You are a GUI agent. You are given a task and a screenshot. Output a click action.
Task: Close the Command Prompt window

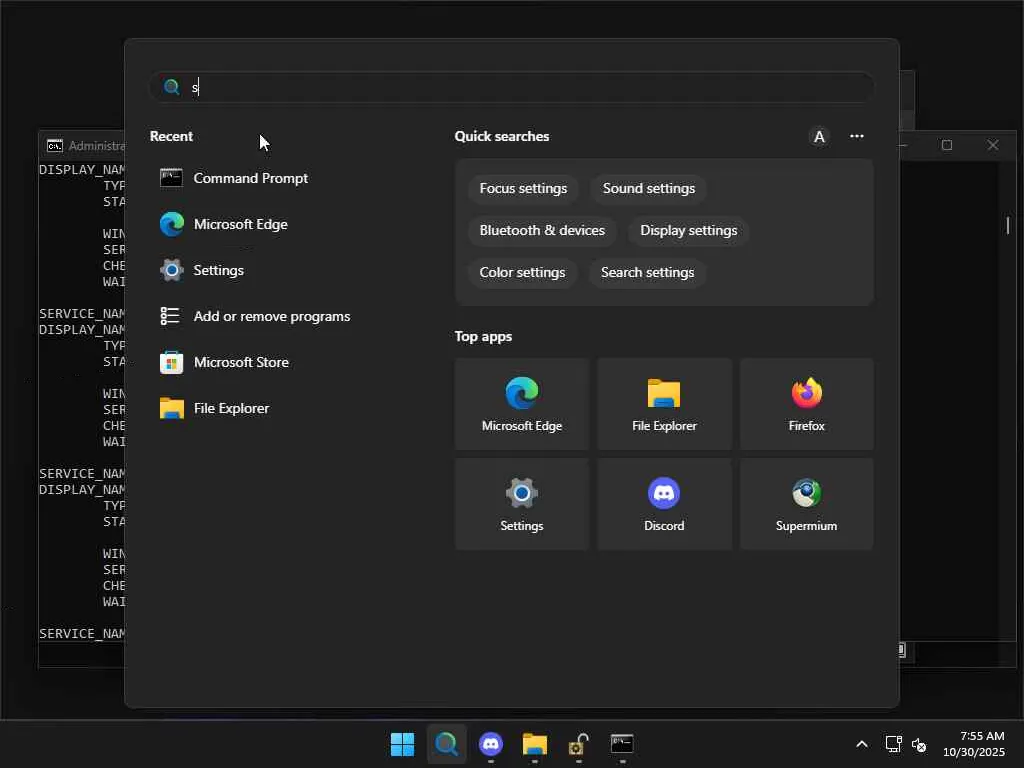pyautogui.click(x=993, y=145)
